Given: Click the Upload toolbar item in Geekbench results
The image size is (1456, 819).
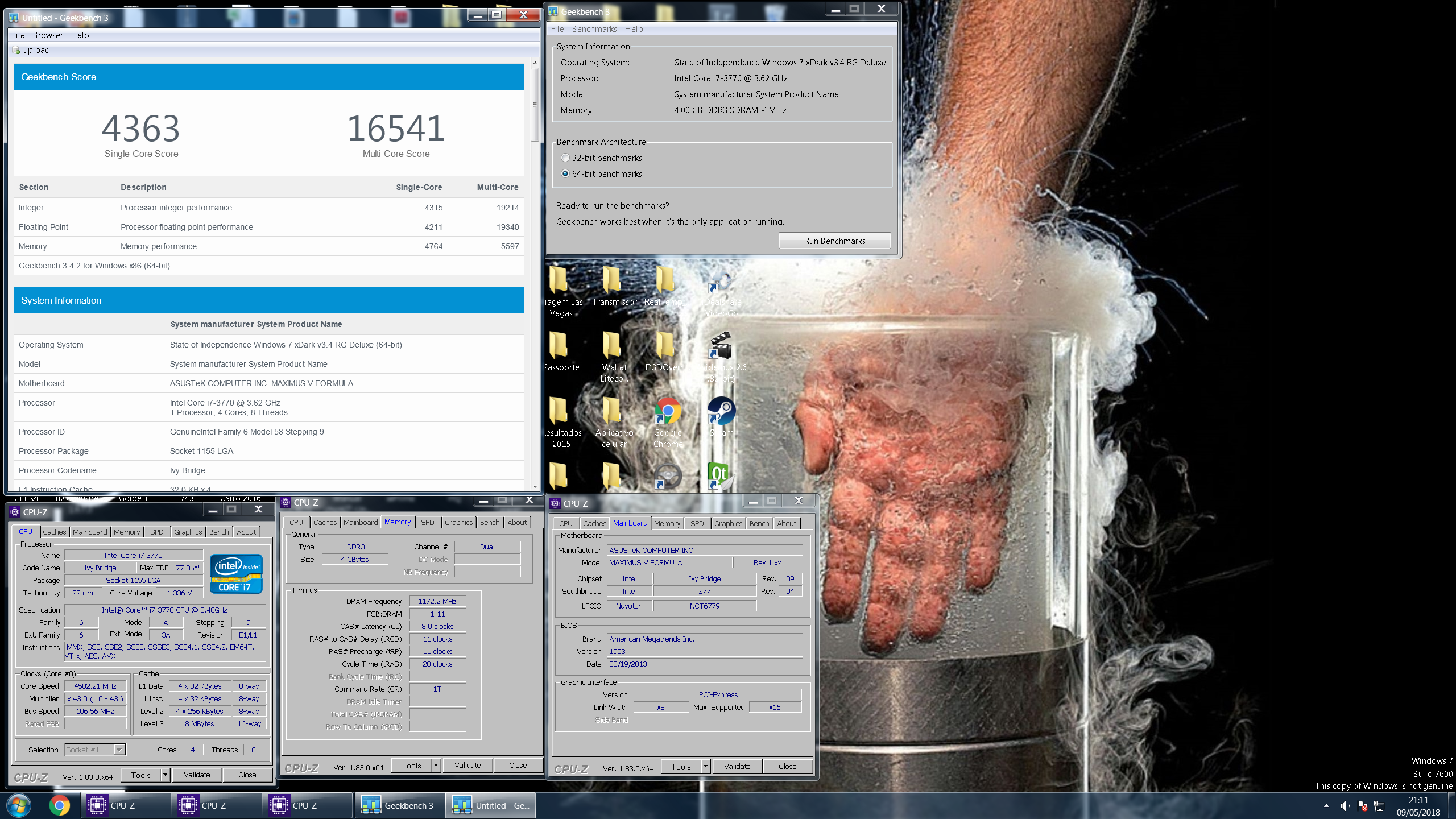Looking at the screenshot, I should click(x=31, y=50).
